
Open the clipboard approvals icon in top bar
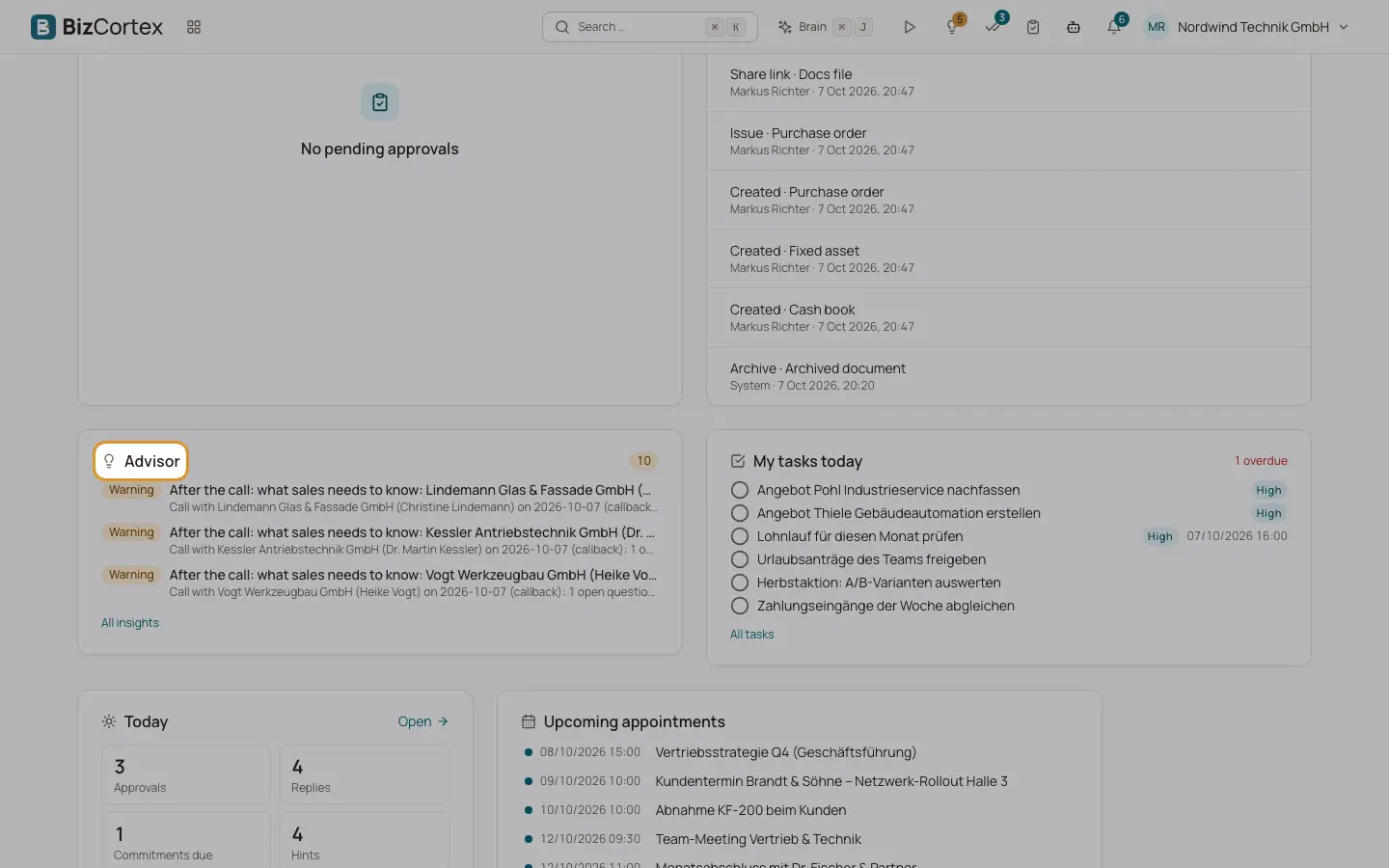[1033, 27]
